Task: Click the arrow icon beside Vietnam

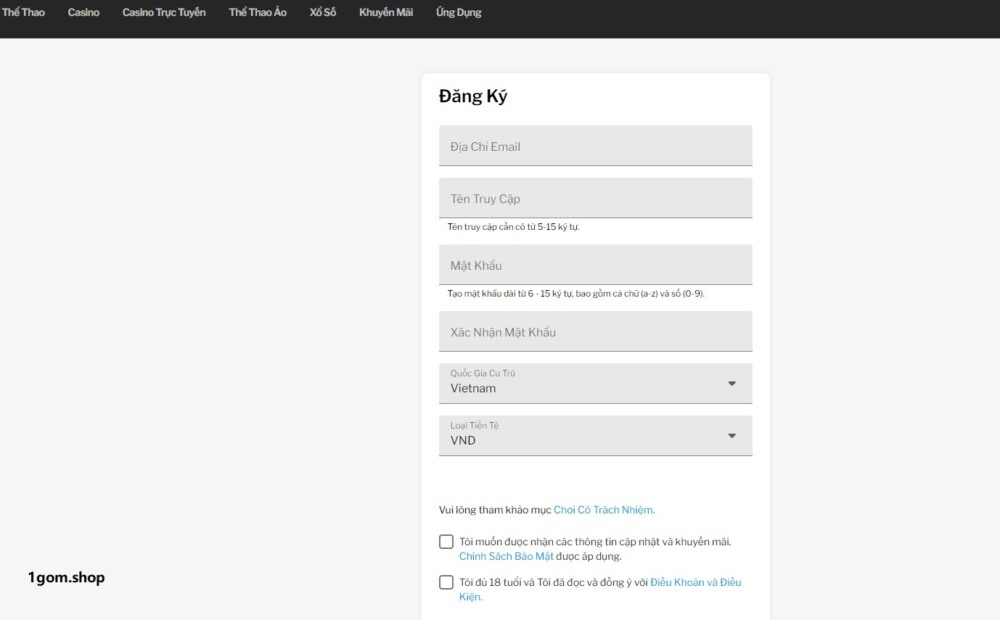Action: [x=732, y=384]
